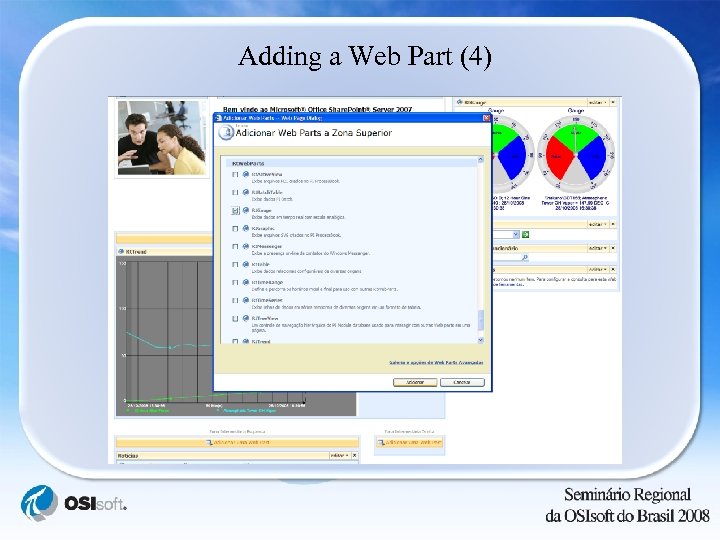Click the right gauge dial chart

pyautogui.click(x=576, y=154)
